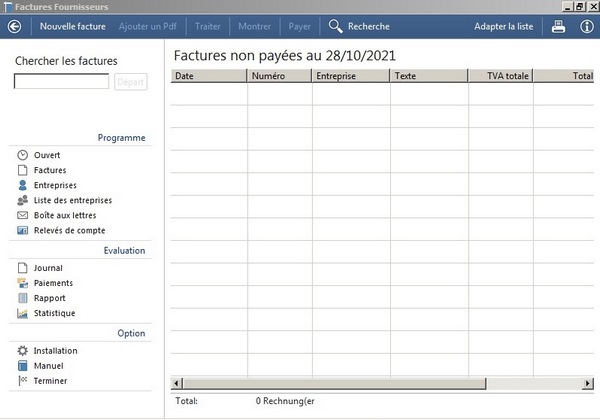Click the flag icon beside Terminer
The height and width of the screenshot is (420, 600).
[x=23, y=381]
